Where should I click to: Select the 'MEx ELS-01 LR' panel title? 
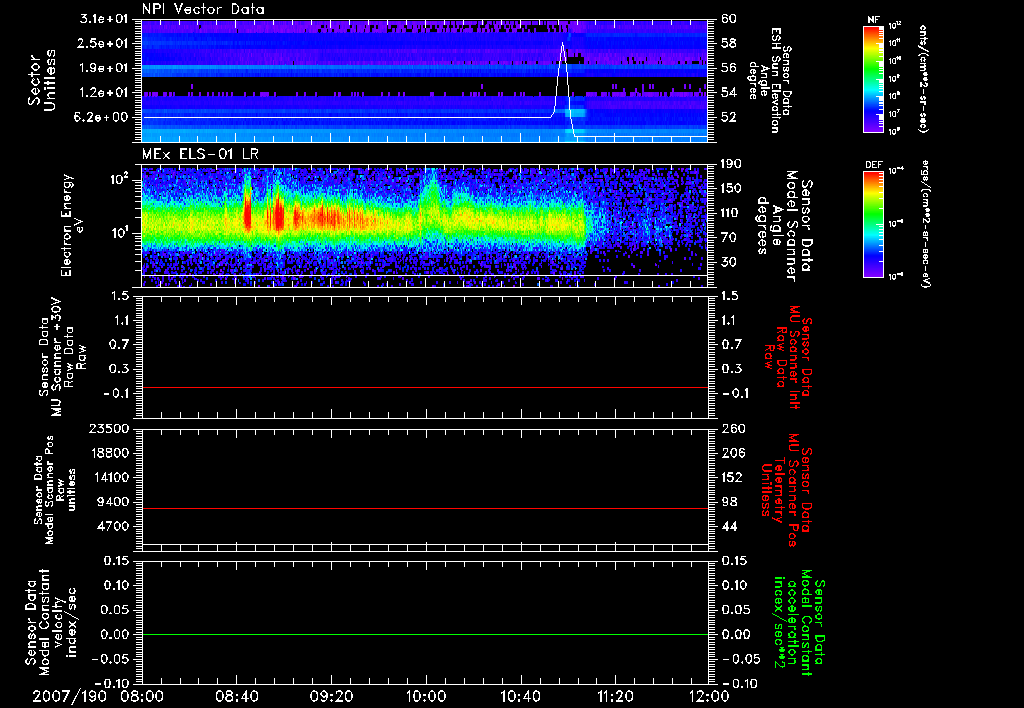pos(200,154)
